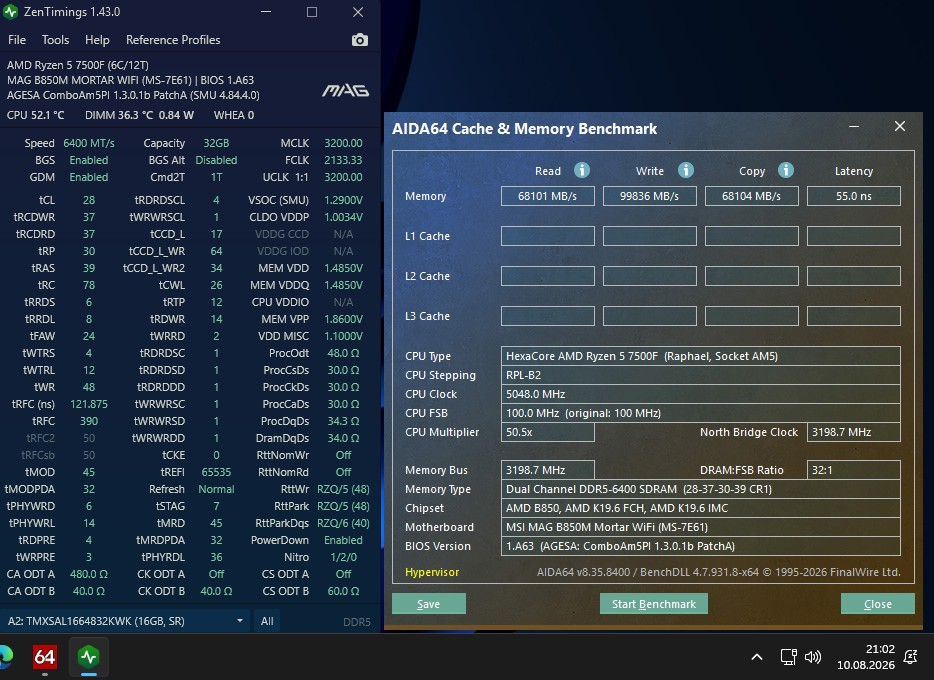This screenshot has height=680, width=934.
Task: Click the Memory Read value 68101 MB/s
Action: (x=547, y=196)
